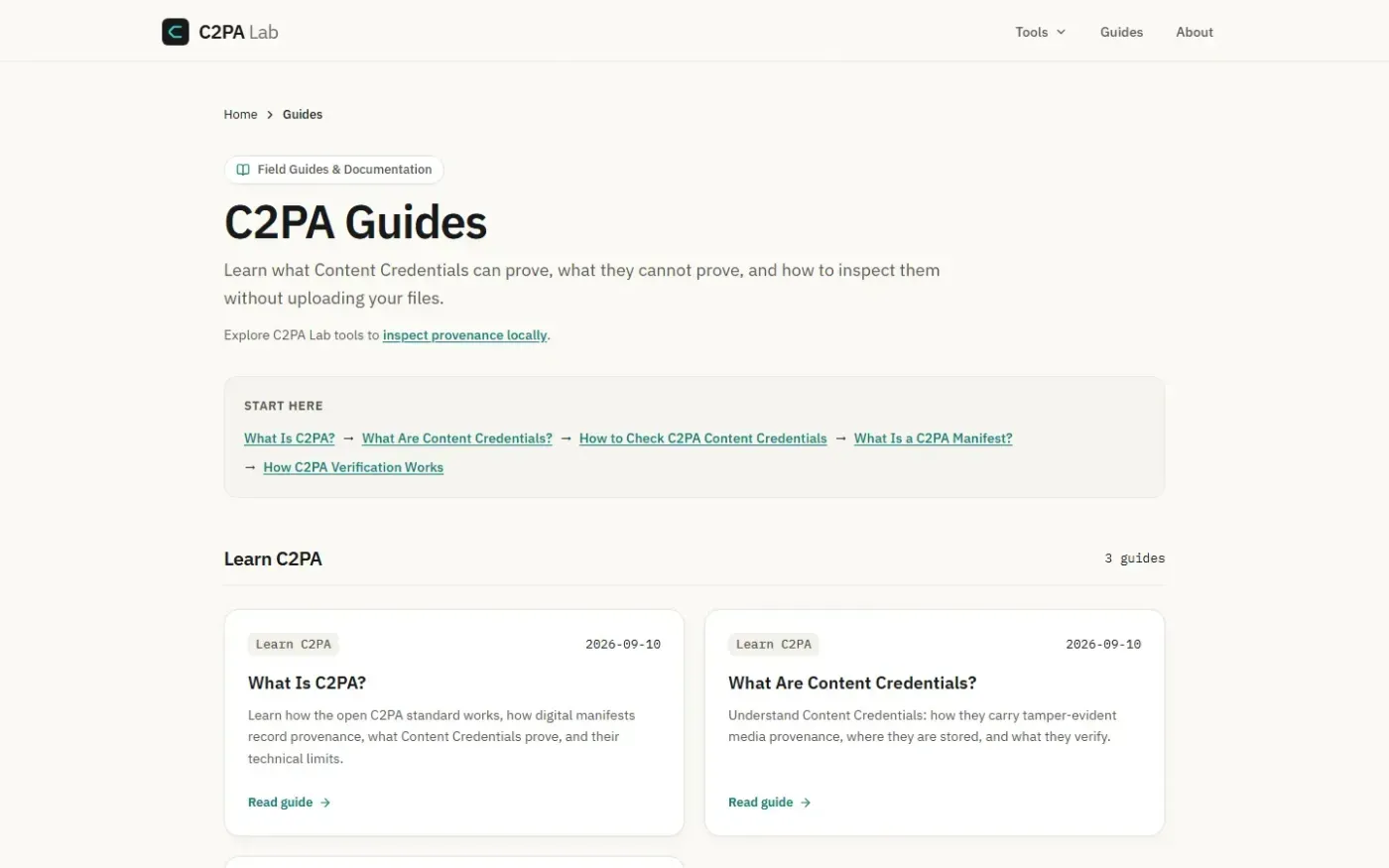1389x868 pixels.
Task: Go to Guides in the navigation bar
Action: [x=1121, y=32]
